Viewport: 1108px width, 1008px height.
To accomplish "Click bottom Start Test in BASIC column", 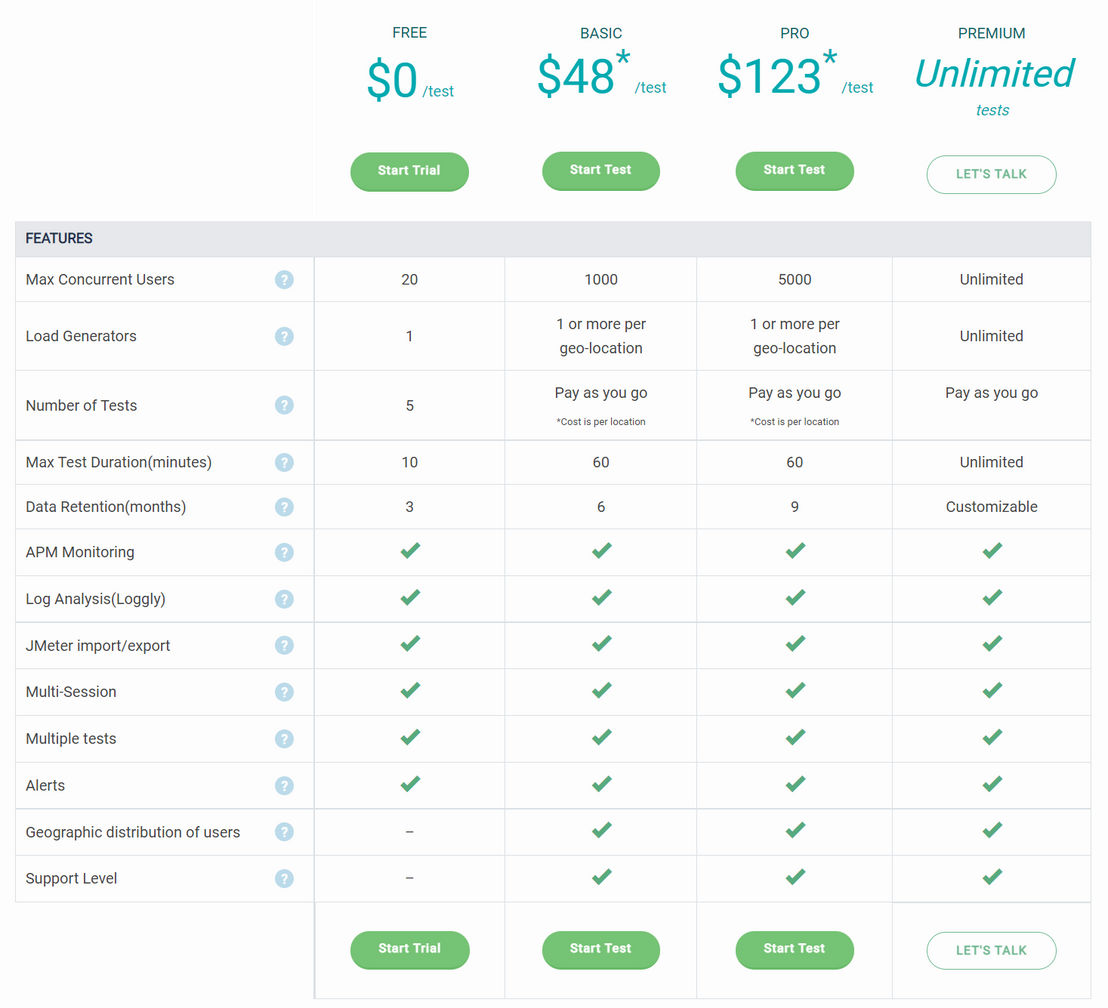I will (x=601, y=949).
